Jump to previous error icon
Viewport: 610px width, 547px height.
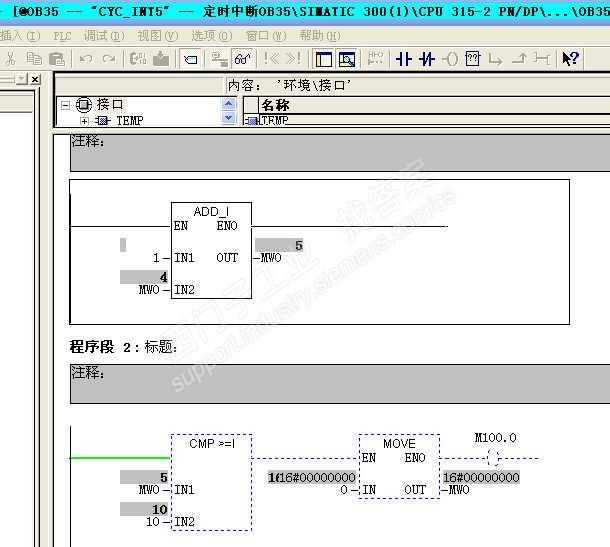point(271,59)
